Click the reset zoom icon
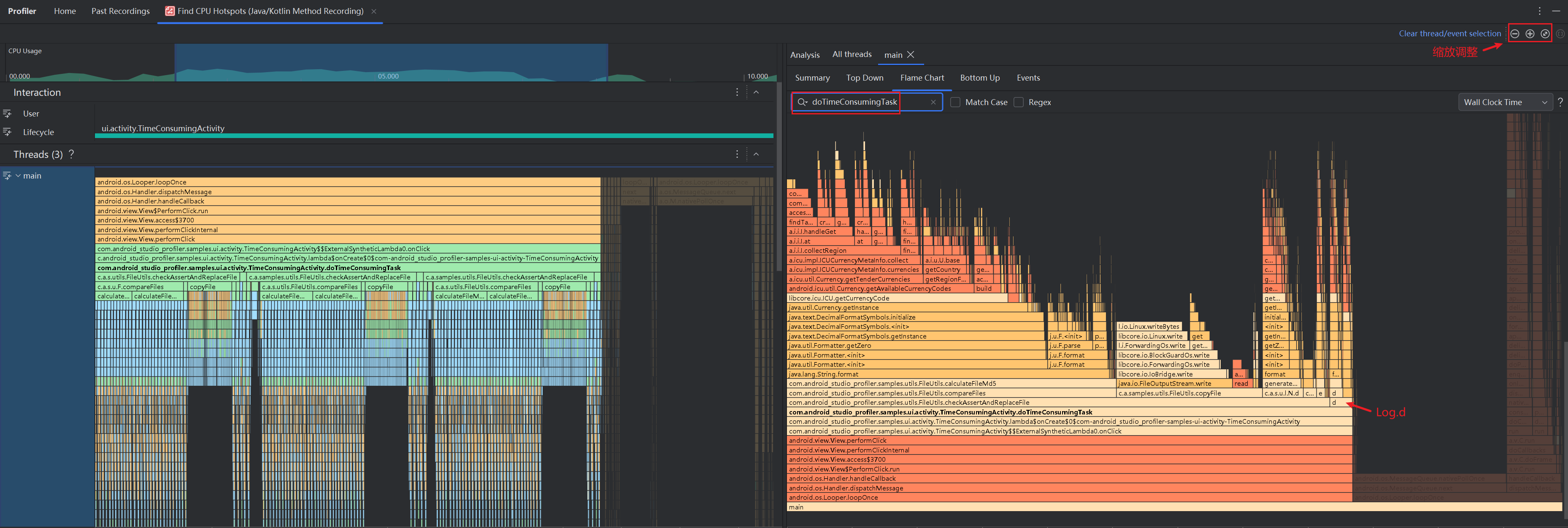Screen dimensions: 1568x528 coord(1545,33)
